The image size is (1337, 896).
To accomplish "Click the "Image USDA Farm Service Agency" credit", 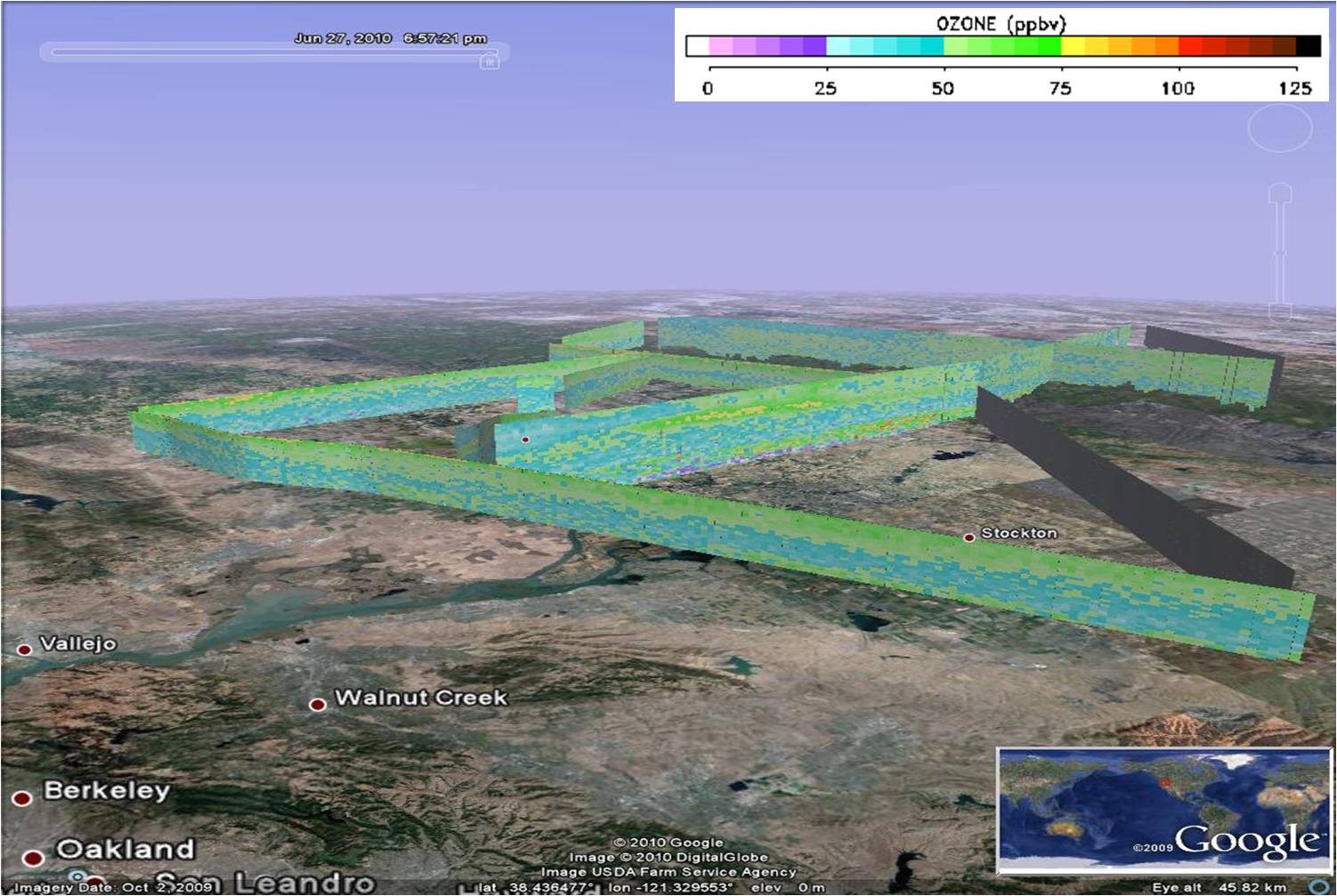I will [668, 872].
